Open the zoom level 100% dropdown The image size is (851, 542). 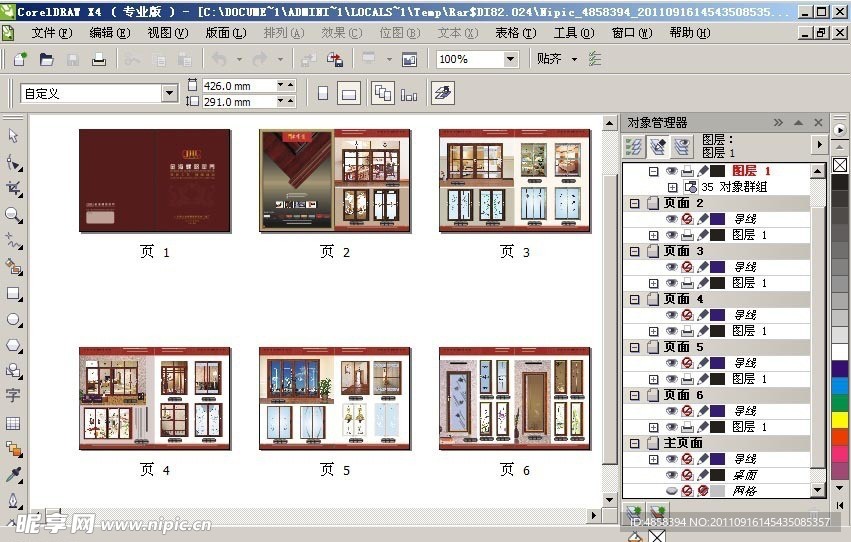(x=510, y=59)
